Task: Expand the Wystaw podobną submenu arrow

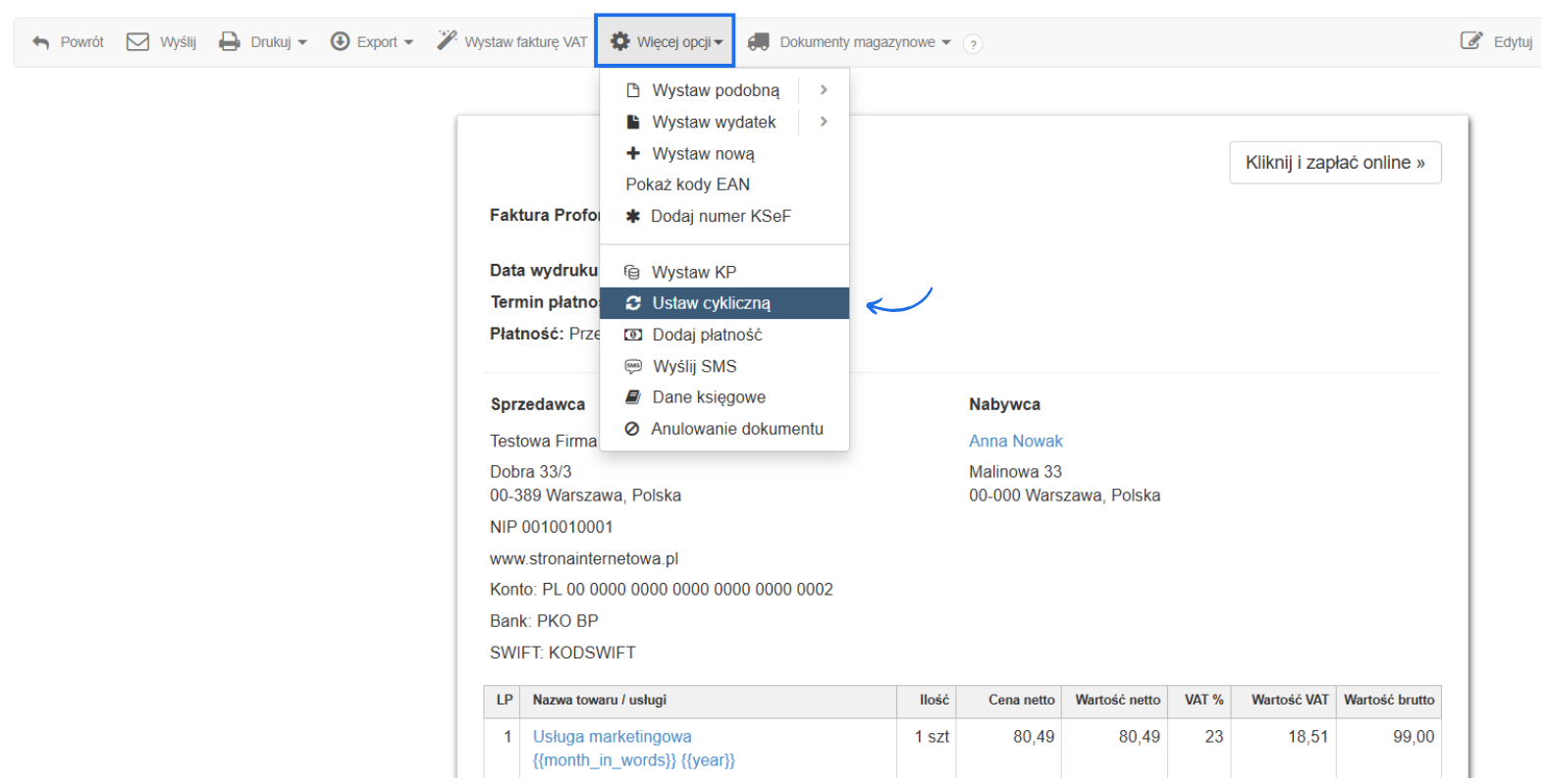Action: [824, 90]
